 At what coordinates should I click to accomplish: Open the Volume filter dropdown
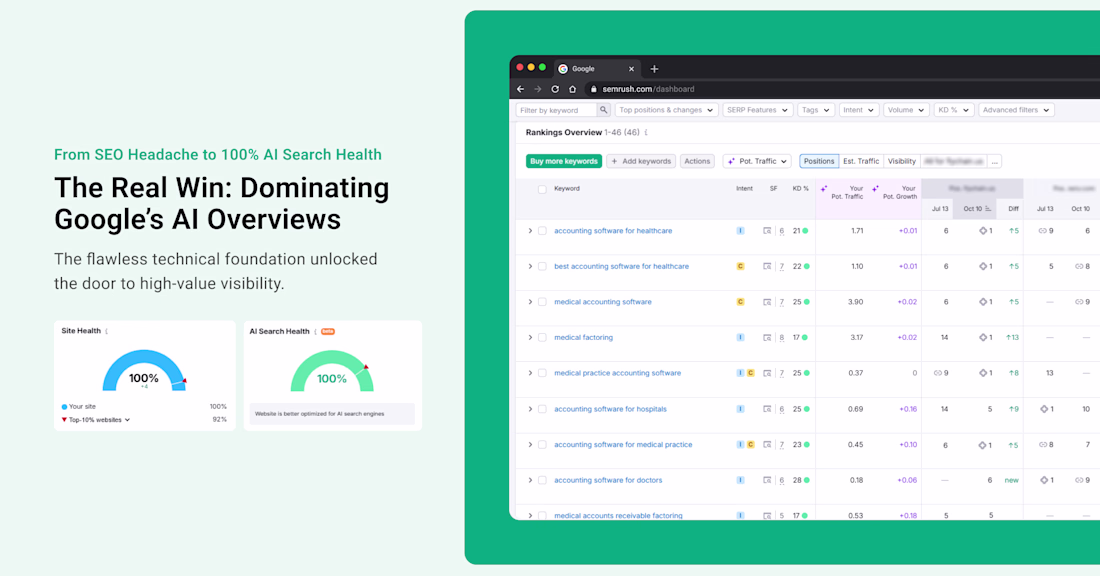point(906,110)
